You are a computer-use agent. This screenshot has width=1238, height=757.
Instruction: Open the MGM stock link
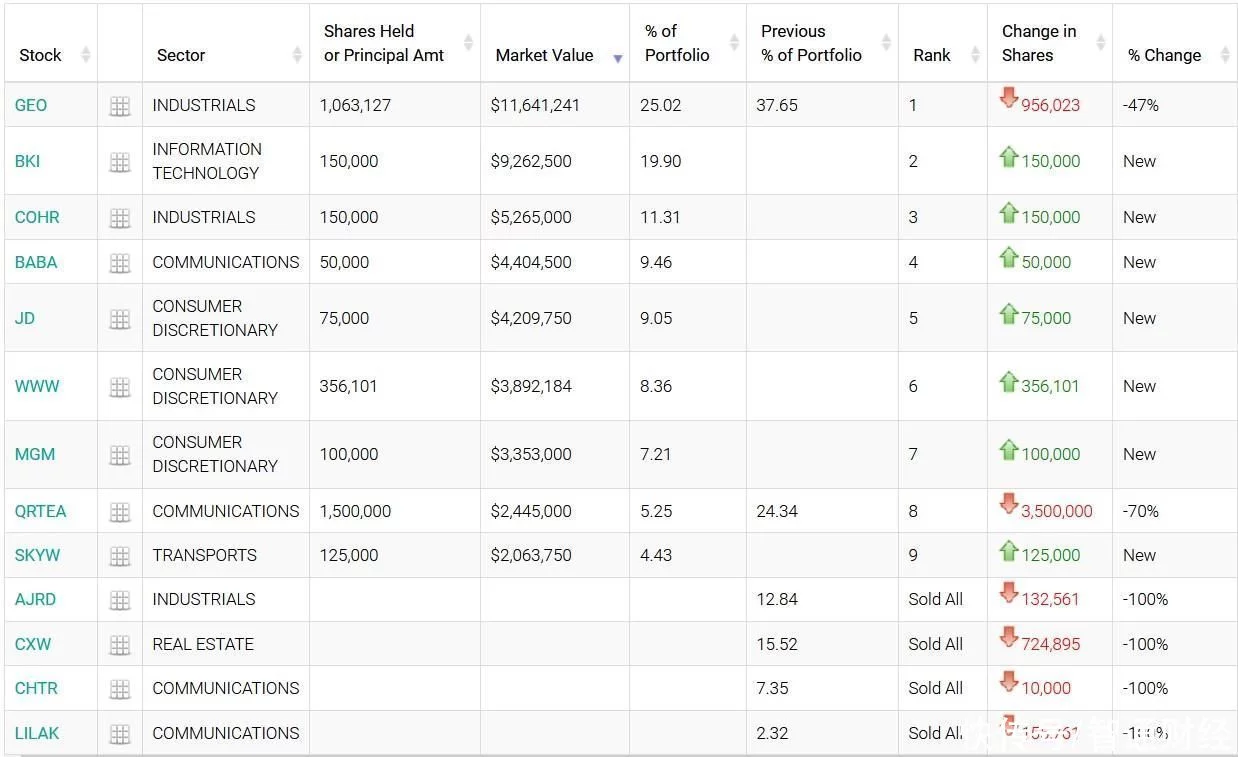(35, 455)
